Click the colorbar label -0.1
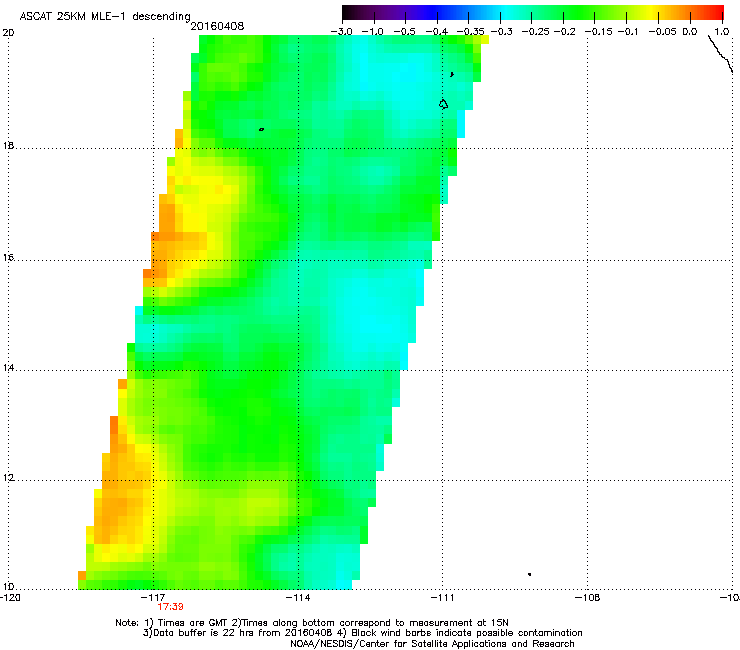Viewport: 740px width, 650px height. [628, 32]
